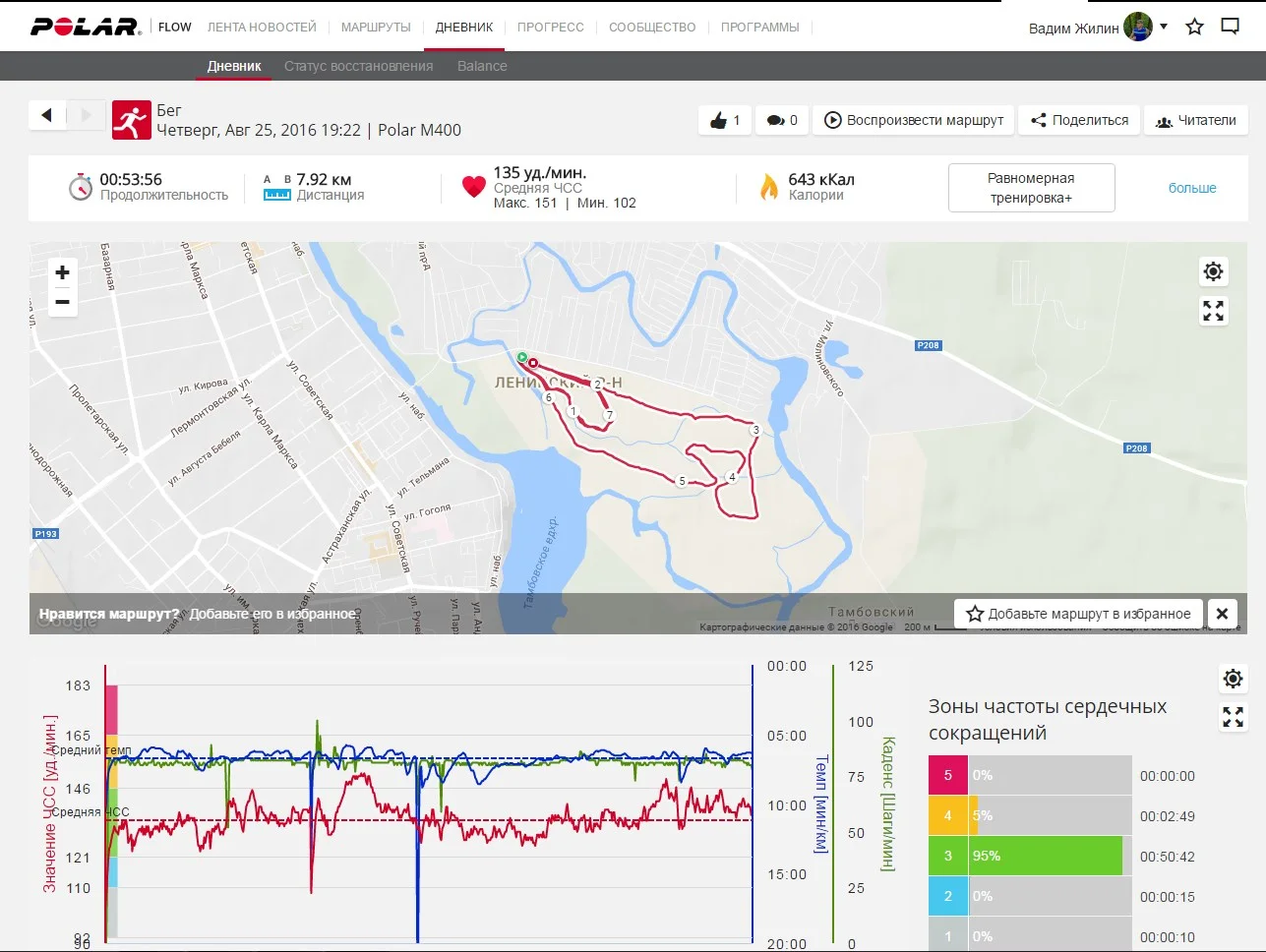Viewport: 1266px width, 952px height.
Task: Open user profile dropdown arrow
Action: 1164,27
